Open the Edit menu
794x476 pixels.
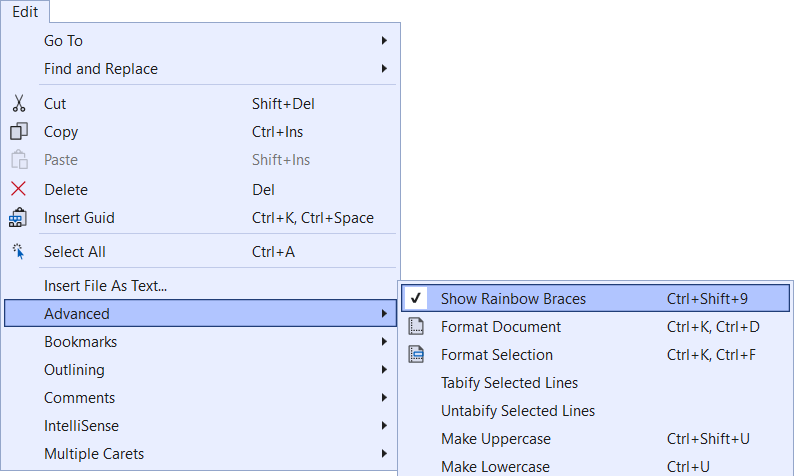[x=25, y=12]
